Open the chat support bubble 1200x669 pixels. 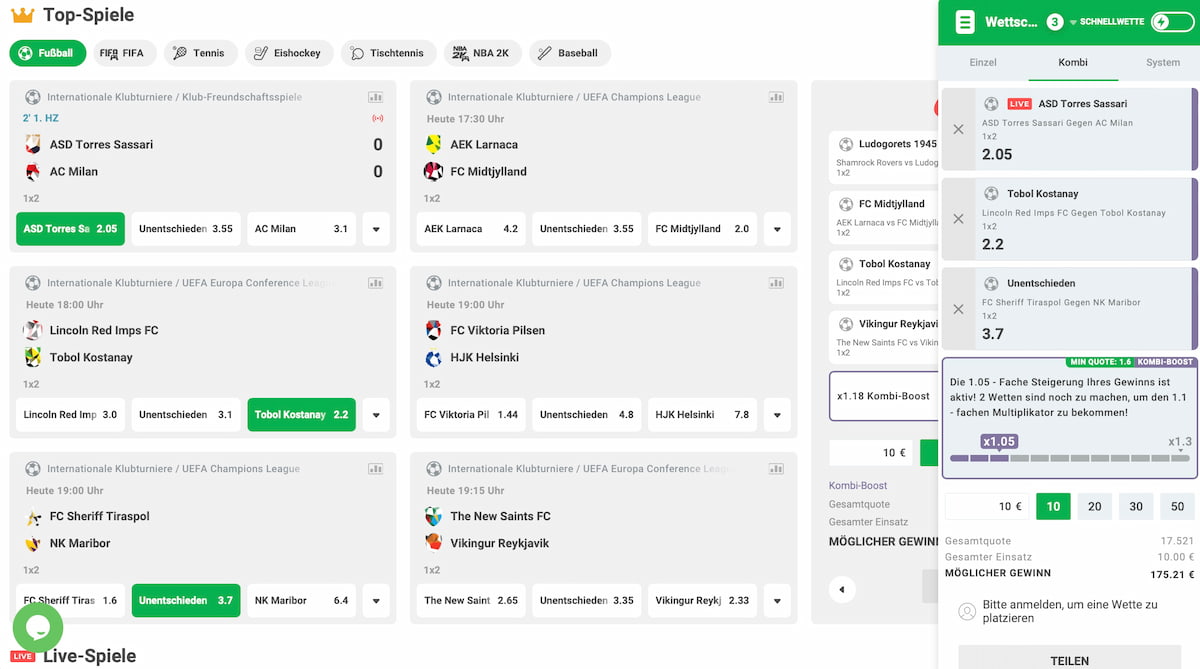[x=38, y=628]
